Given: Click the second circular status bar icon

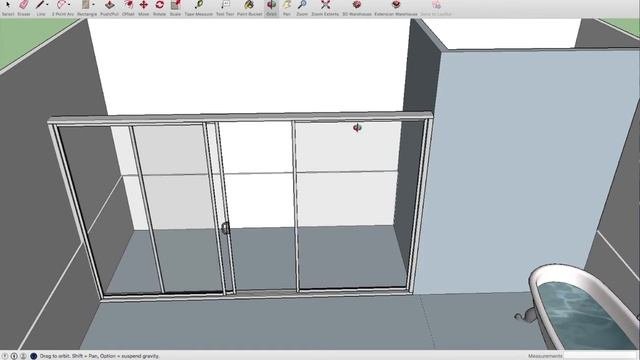Looking at the screenshot, I should [x=14, y=356].
